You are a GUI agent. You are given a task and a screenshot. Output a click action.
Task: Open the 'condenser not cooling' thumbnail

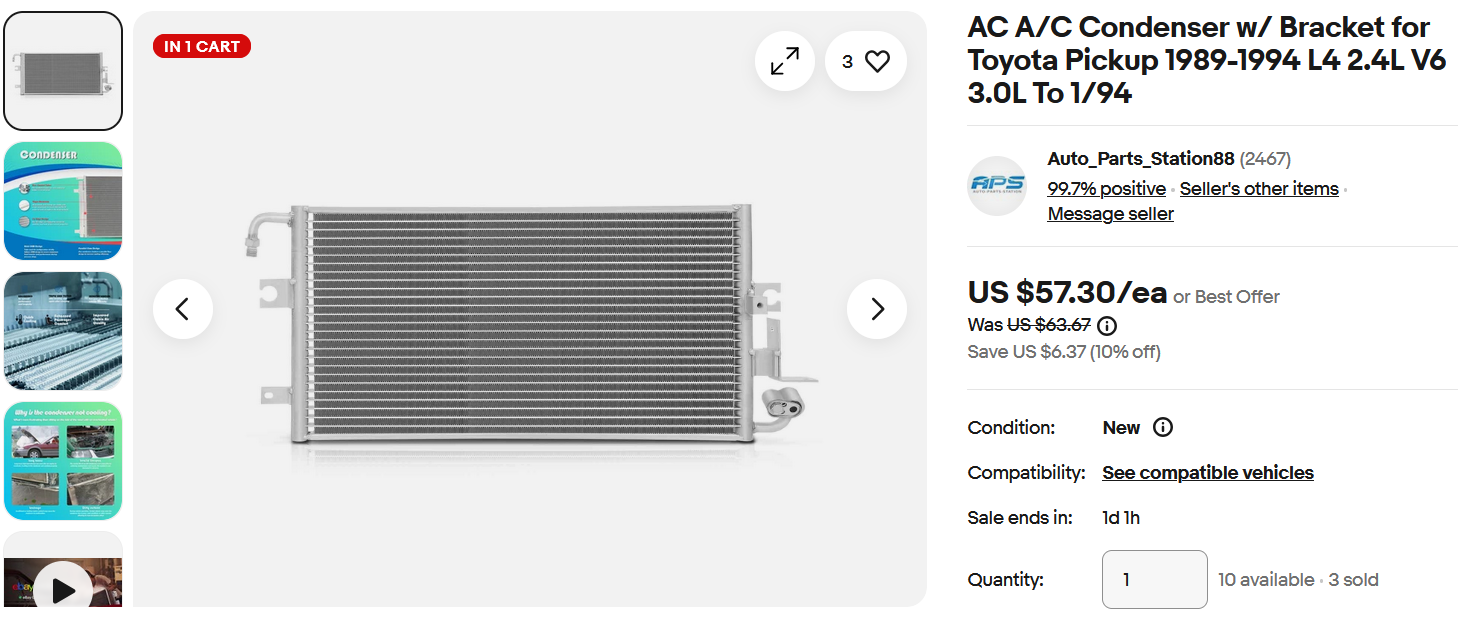63,461
